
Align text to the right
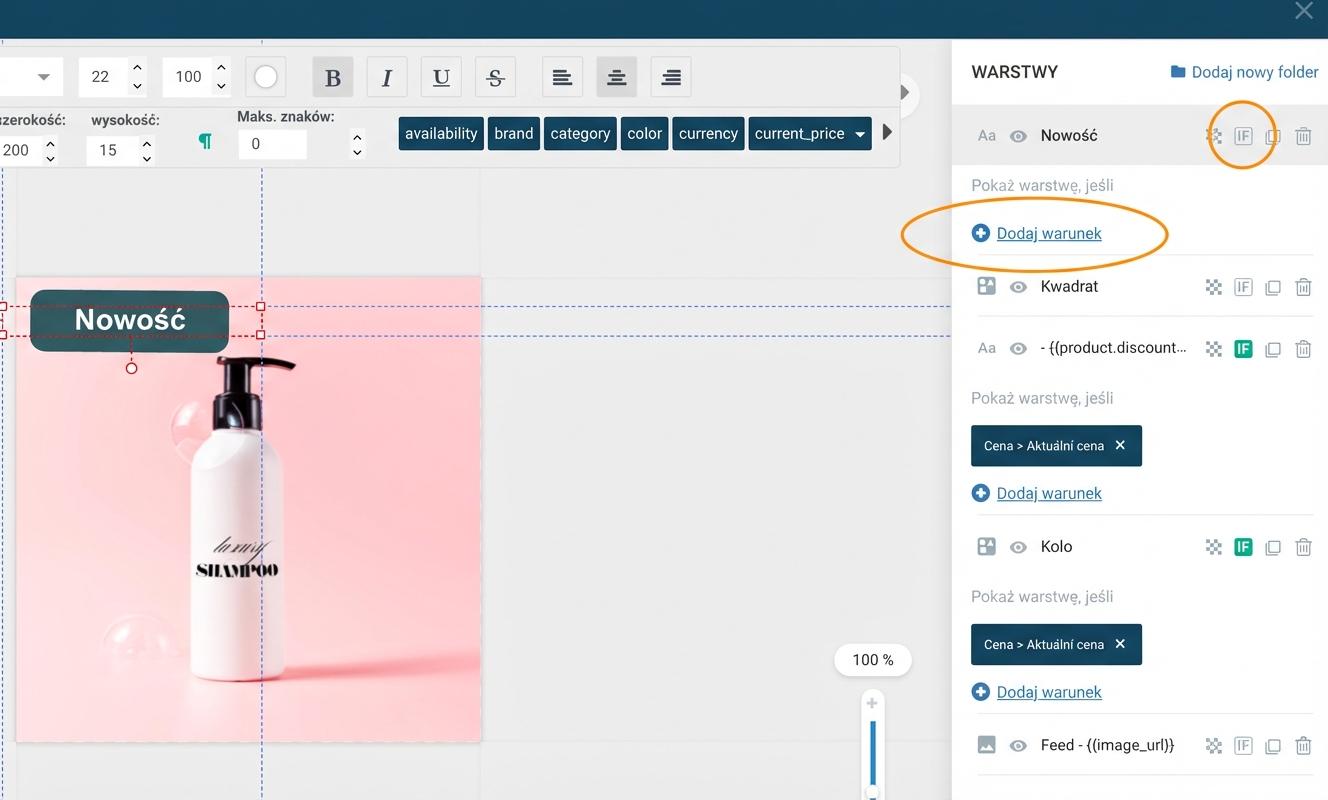671,77
